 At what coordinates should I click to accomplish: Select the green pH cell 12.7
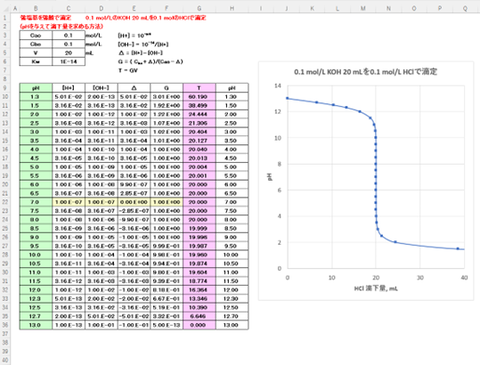(x=36, y=316)
